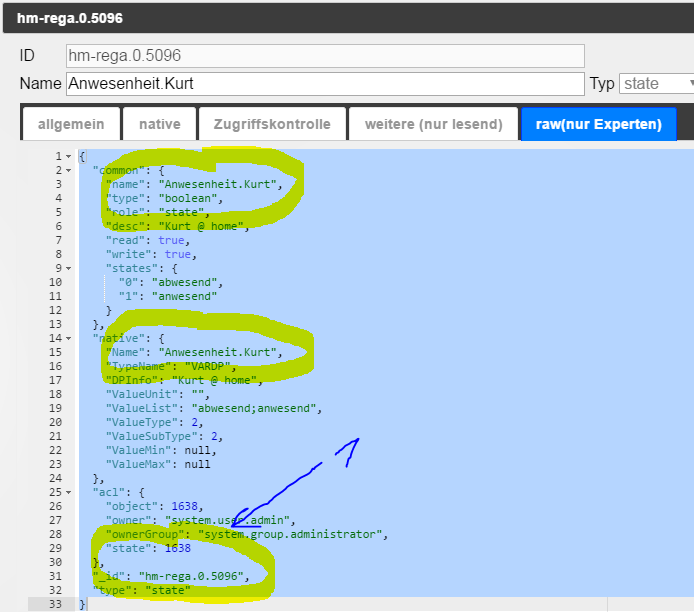Open the Typ dropdown showing state
Viewport: 694px width, 612px height.
[657, 84]
